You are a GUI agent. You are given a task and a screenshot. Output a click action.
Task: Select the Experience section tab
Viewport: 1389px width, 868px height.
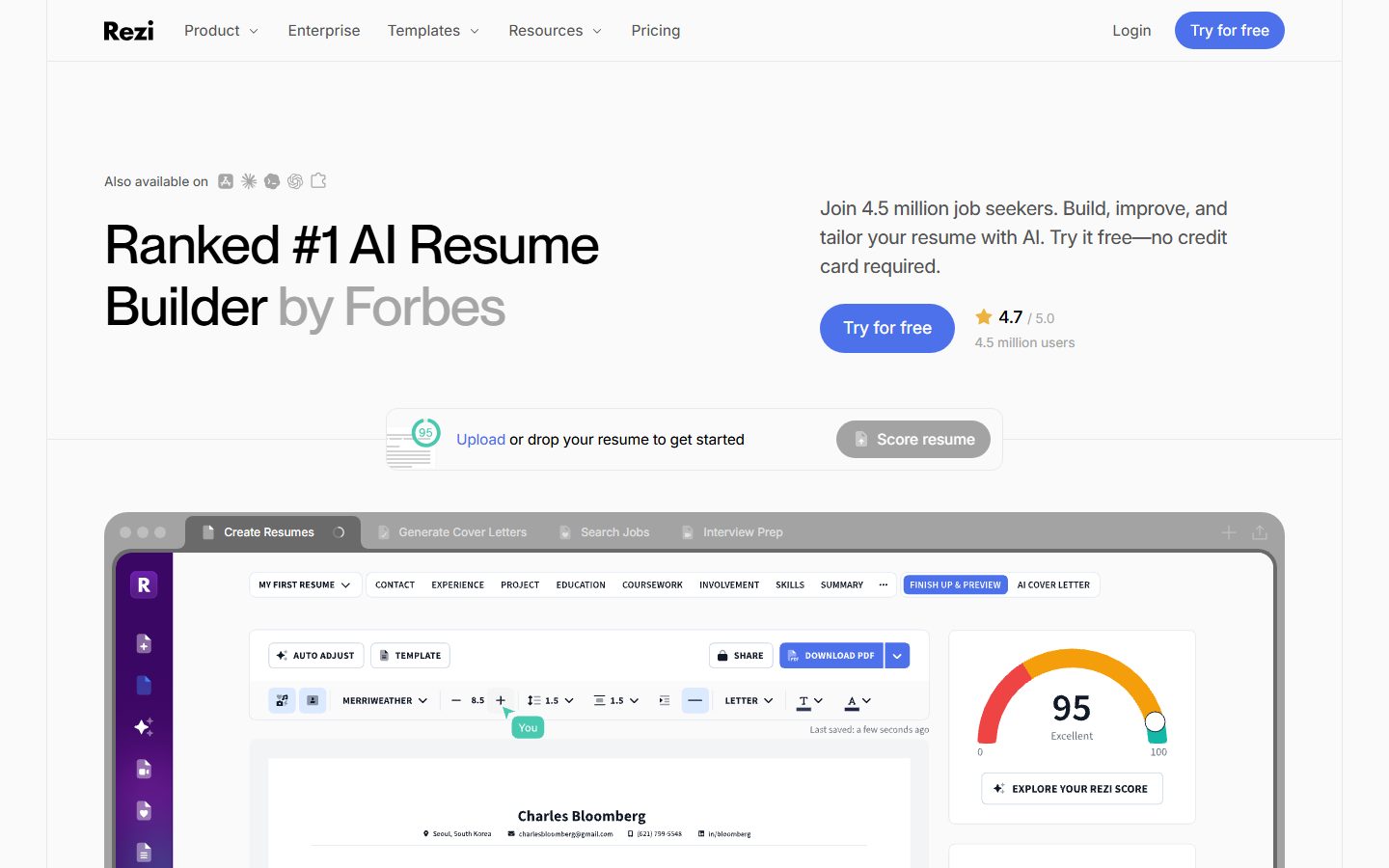point(458,585)
